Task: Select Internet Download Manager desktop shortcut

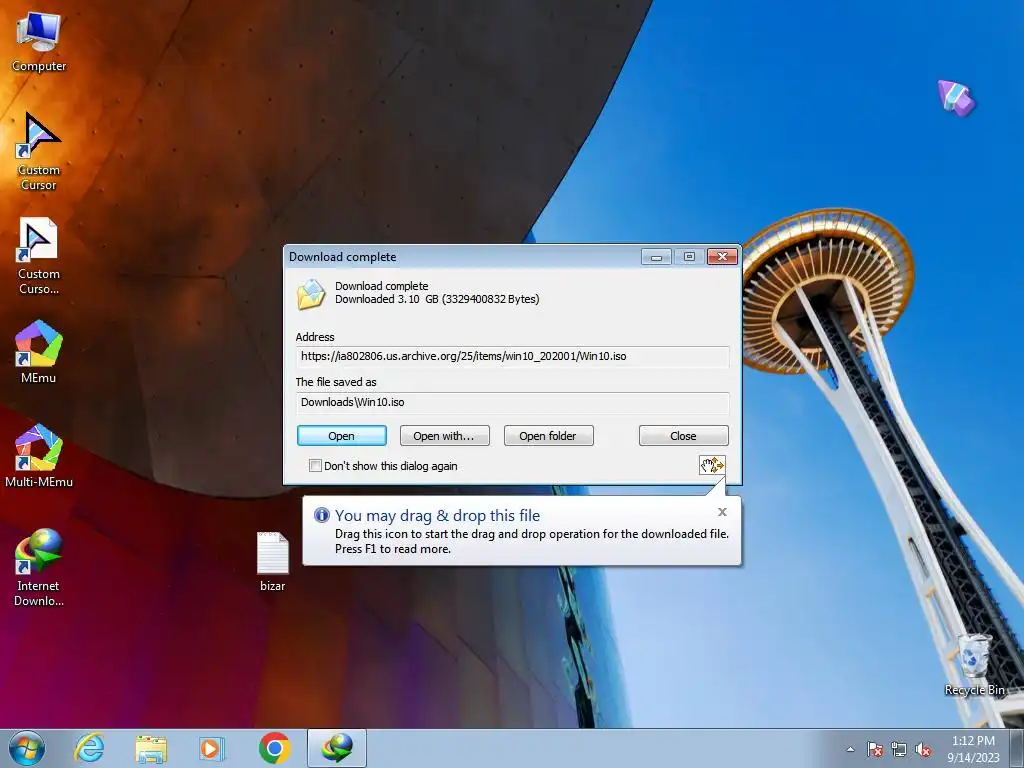Action: [x=39, y=567]
